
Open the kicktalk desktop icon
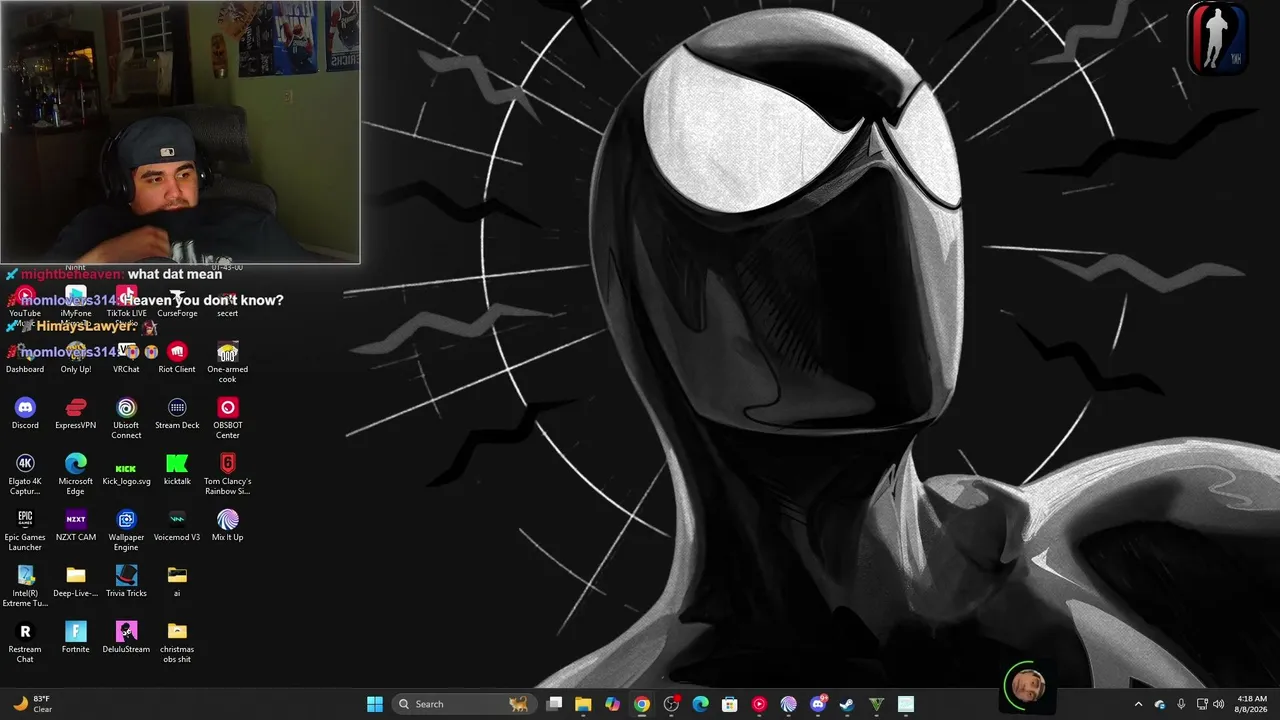pyautogui.click(x=177, y=469)
